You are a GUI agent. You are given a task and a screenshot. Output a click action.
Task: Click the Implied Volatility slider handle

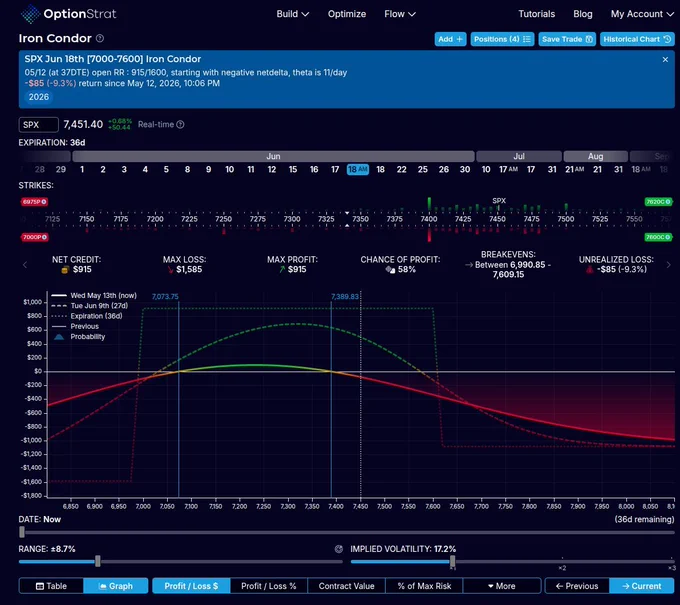click(x=453, y=561)
